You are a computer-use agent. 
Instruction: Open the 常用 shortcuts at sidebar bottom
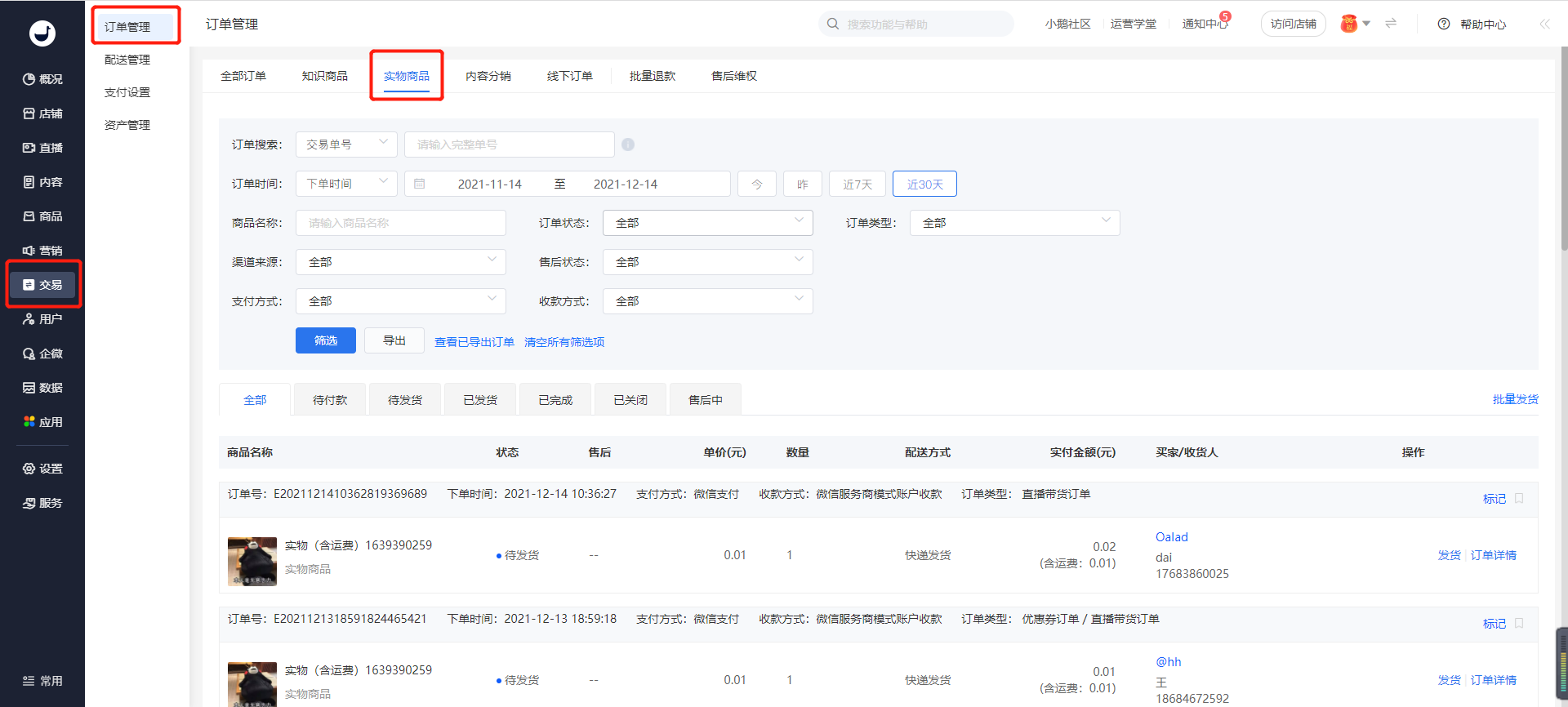point(42,681)
